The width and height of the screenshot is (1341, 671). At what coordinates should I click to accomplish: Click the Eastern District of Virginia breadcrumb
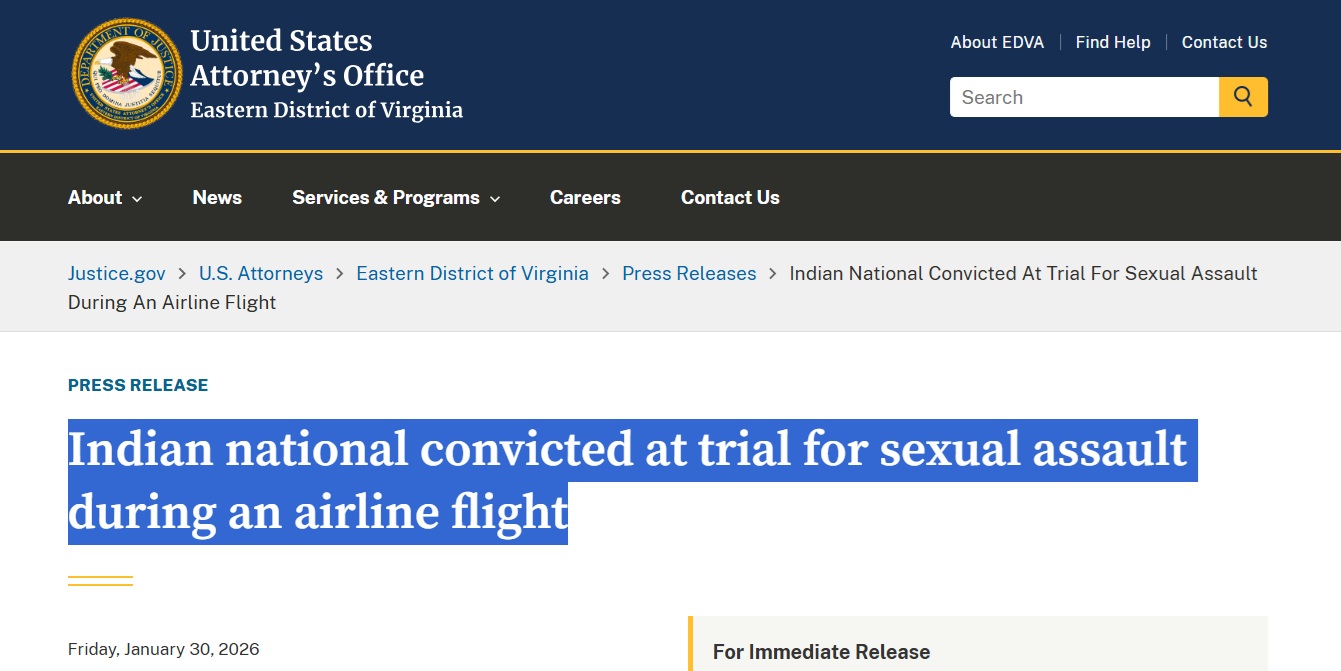(x=472, y=273)
